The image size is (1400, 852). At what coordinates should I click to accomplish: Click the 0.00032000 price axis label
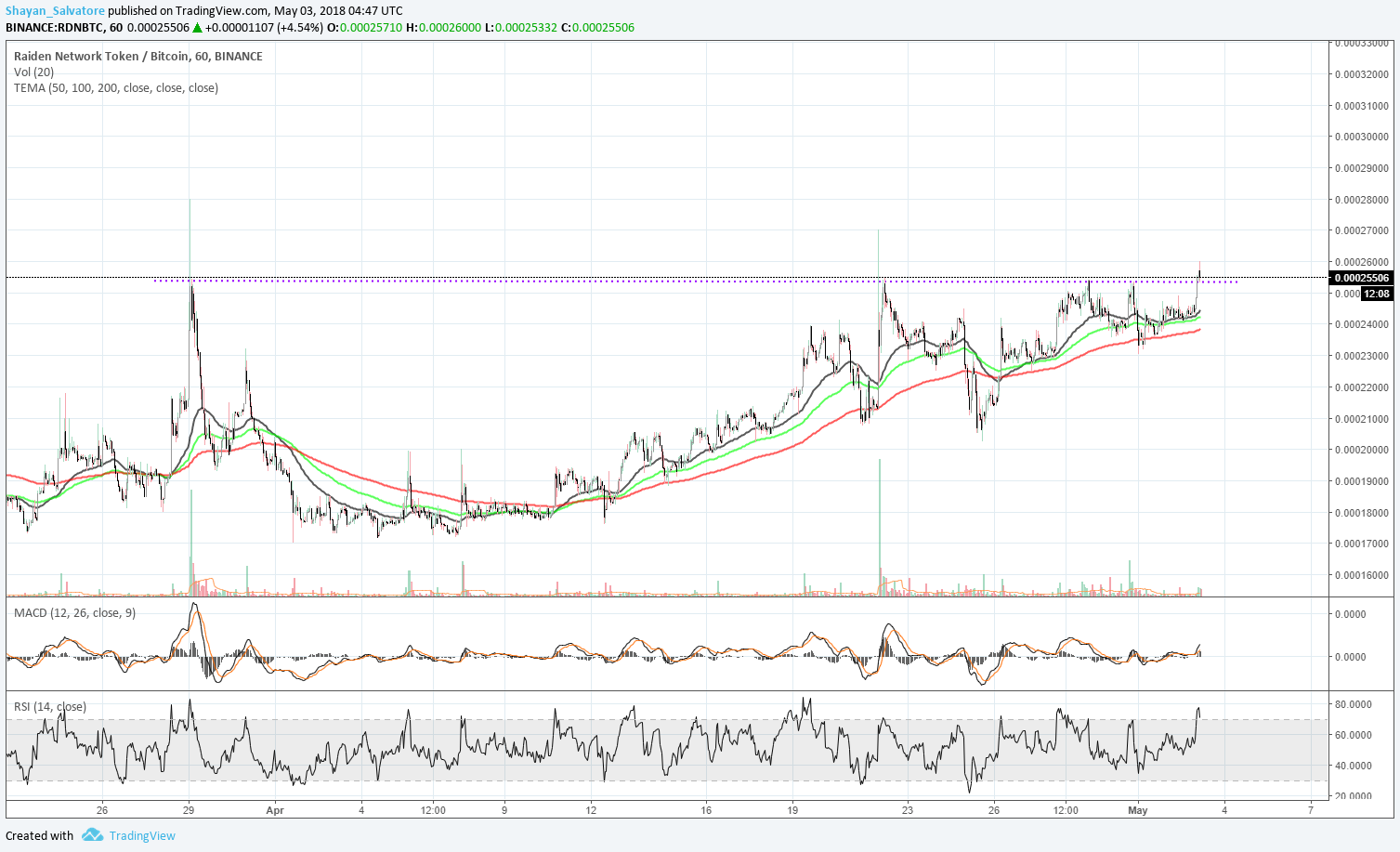[1362, 74]
